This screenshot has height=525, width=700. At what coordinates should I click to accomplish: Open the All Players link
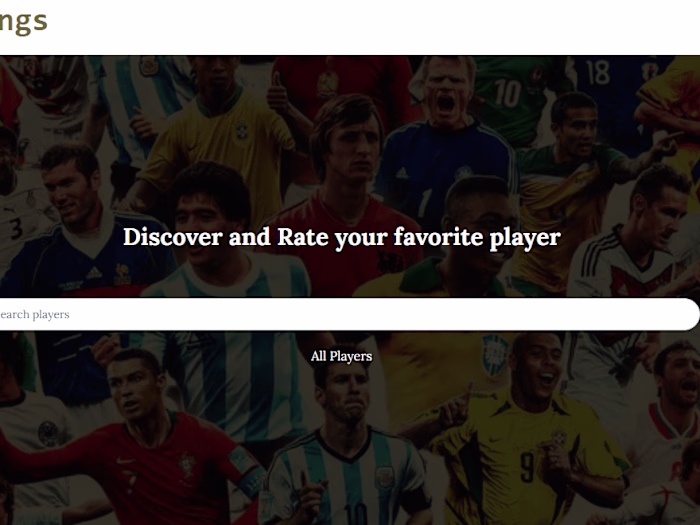(x=342, y=356)
